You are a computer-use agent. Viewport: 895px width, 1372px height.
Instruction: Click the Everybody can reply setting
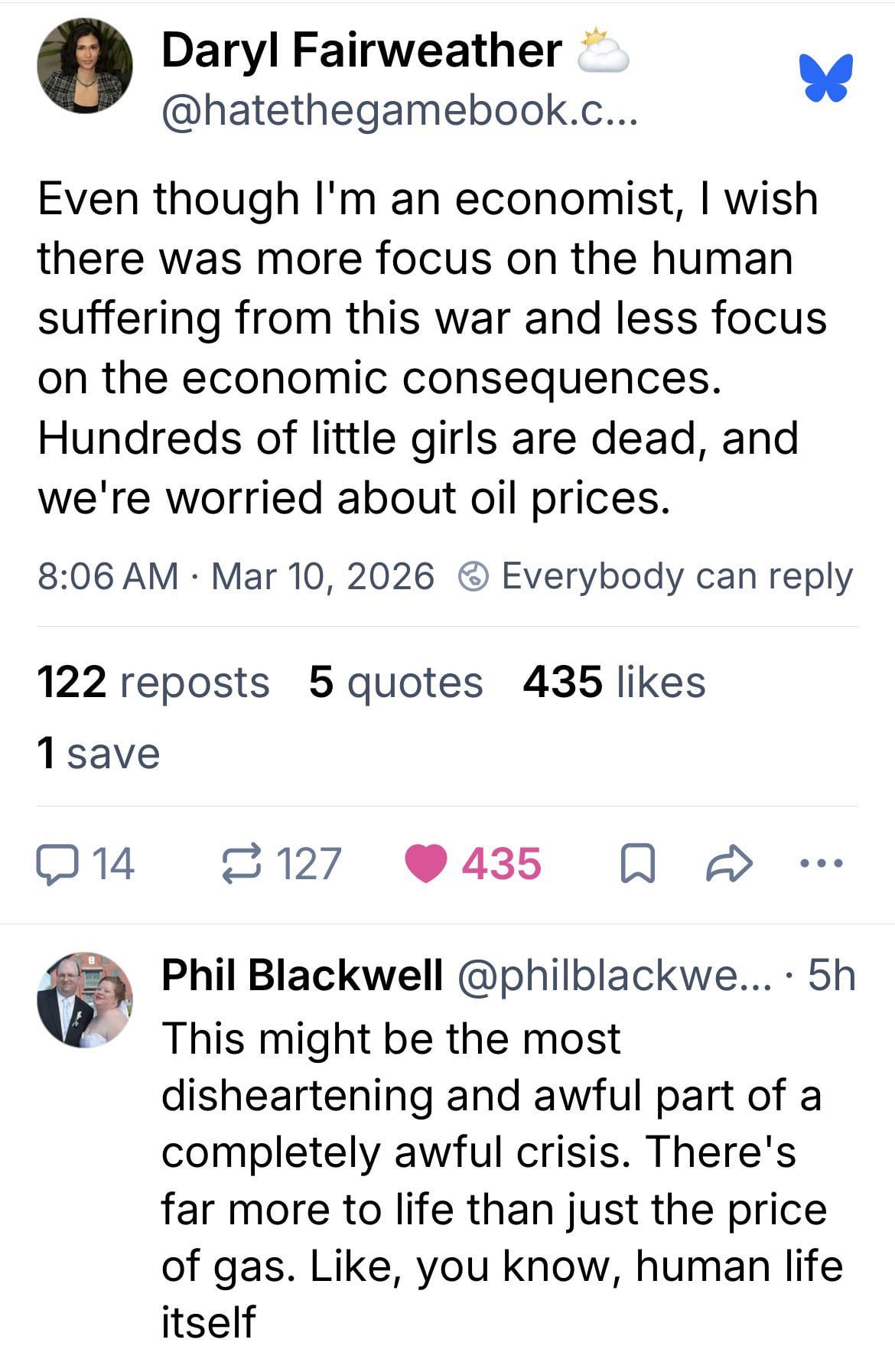pyautogui.click(x=676, y=576)
